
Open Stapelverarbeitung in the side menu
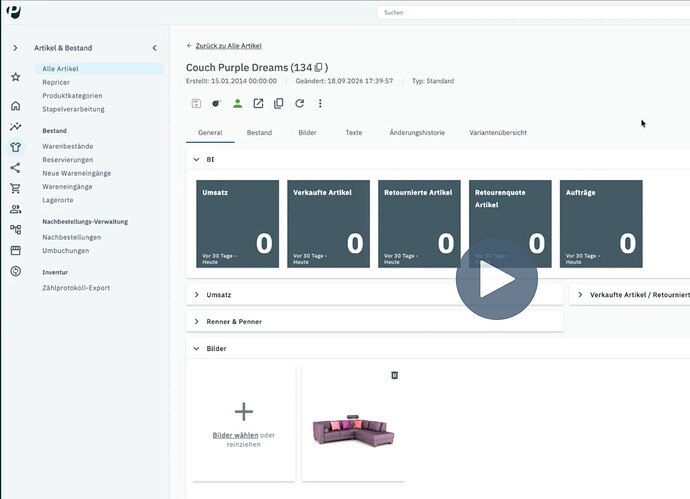tap(73, 109)
